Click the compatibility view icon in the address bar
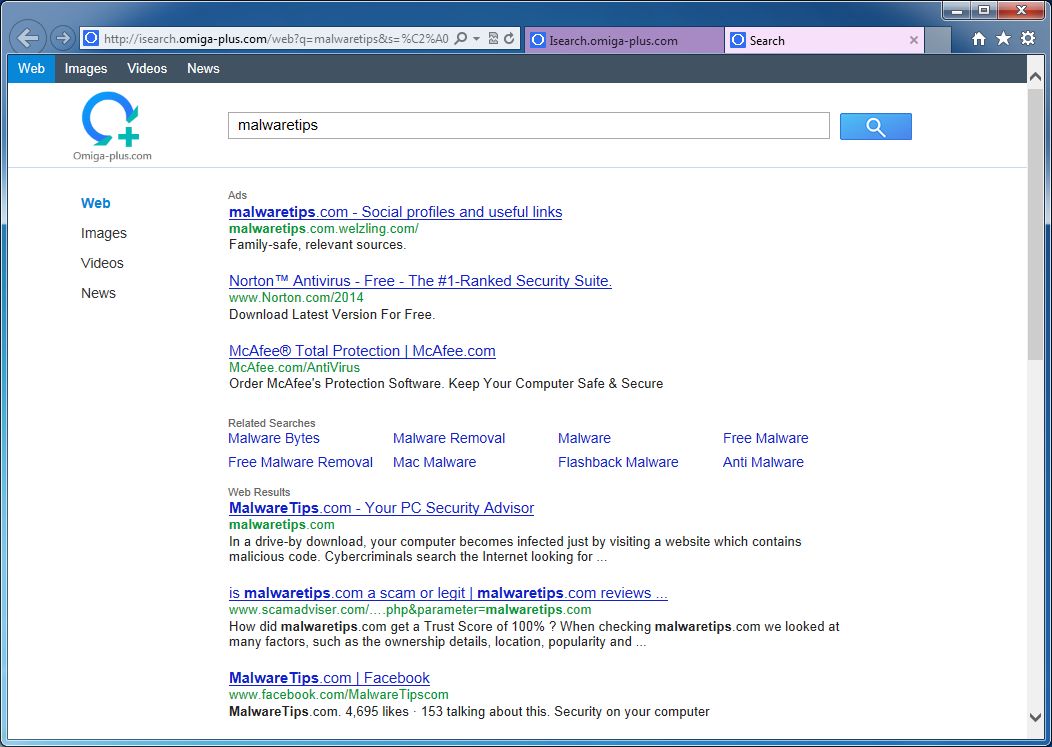This screenshot has width=1052, height=747. click(493, 38)
